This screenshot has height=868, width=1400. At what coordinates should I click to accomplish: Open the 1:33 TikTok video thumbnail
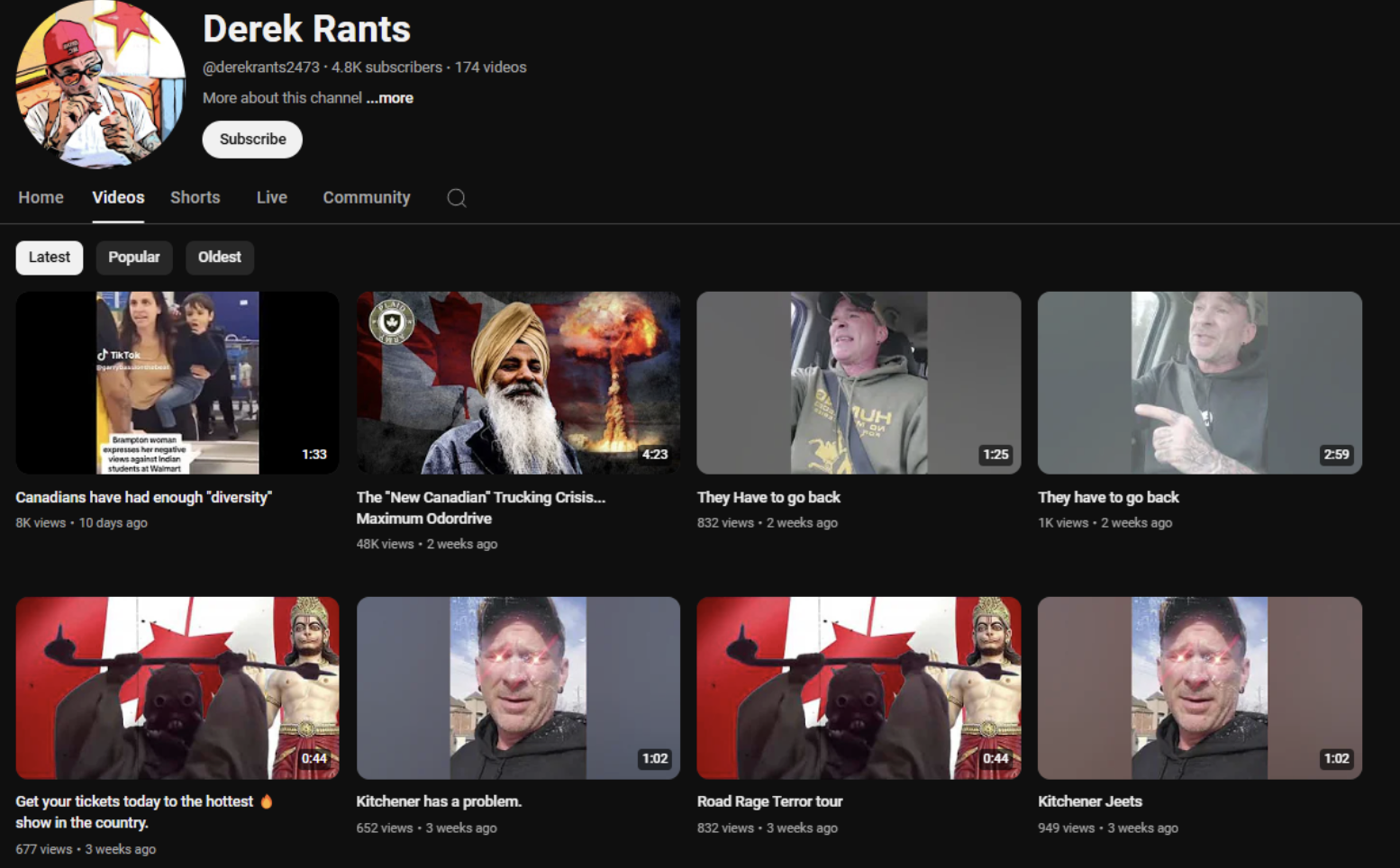177,383
